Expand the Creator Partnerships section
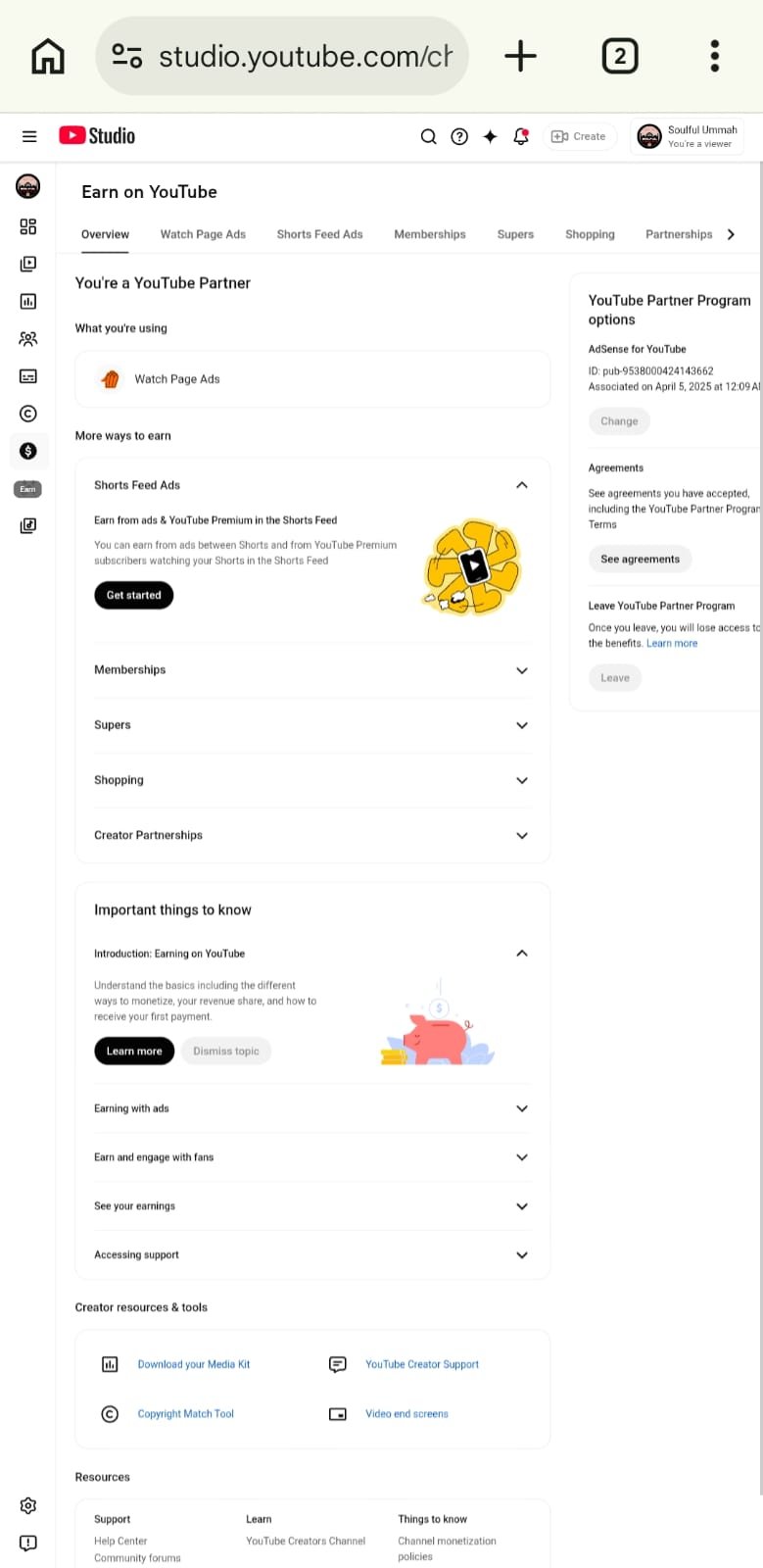 pos(522,836)
